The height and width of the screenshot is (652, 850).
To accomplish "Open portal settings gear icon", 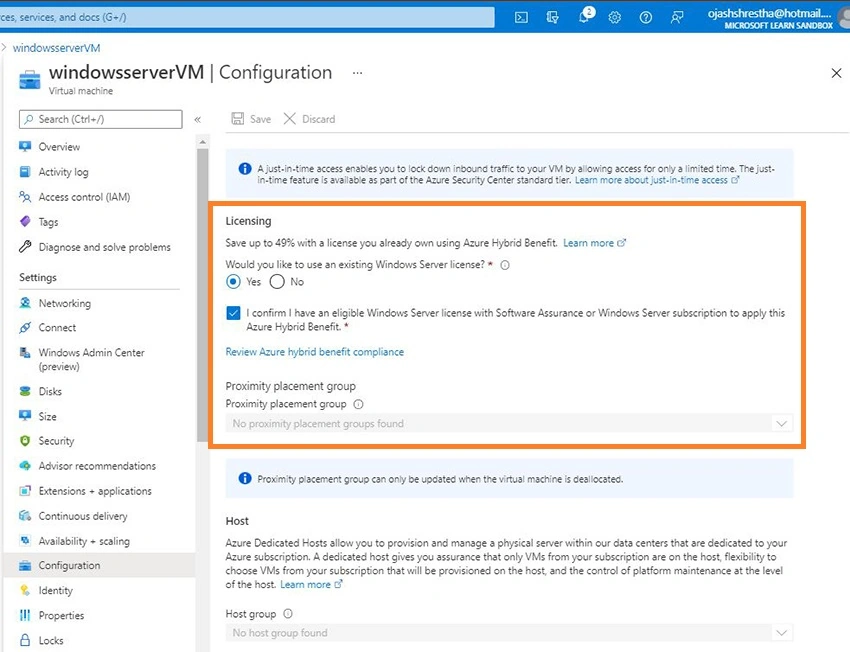I will click(x=614, y=17).
